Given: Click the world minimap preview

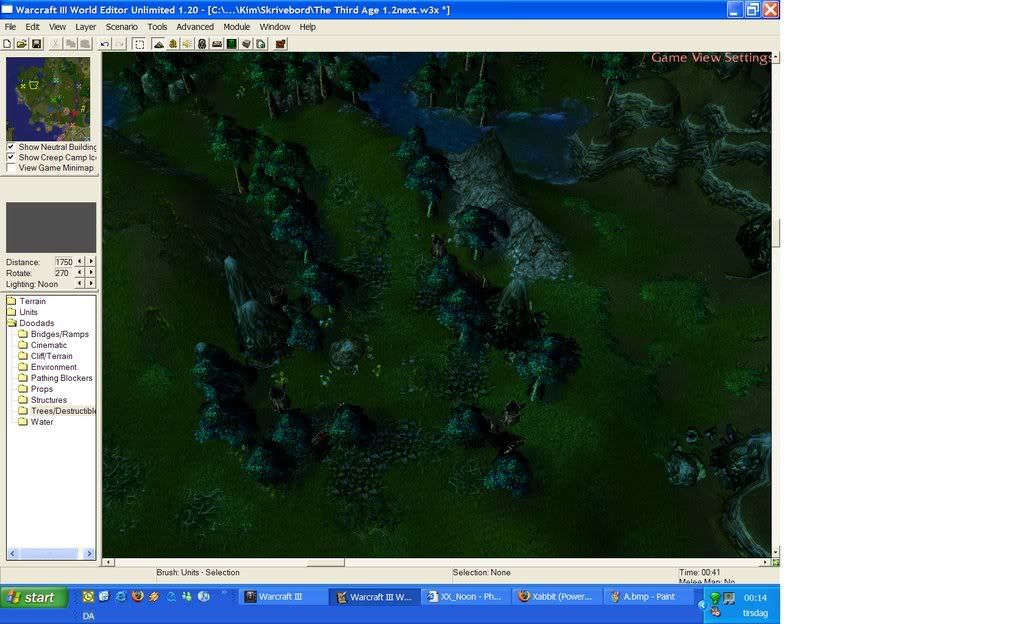Looking at the screenshot, I should point(48,99).
